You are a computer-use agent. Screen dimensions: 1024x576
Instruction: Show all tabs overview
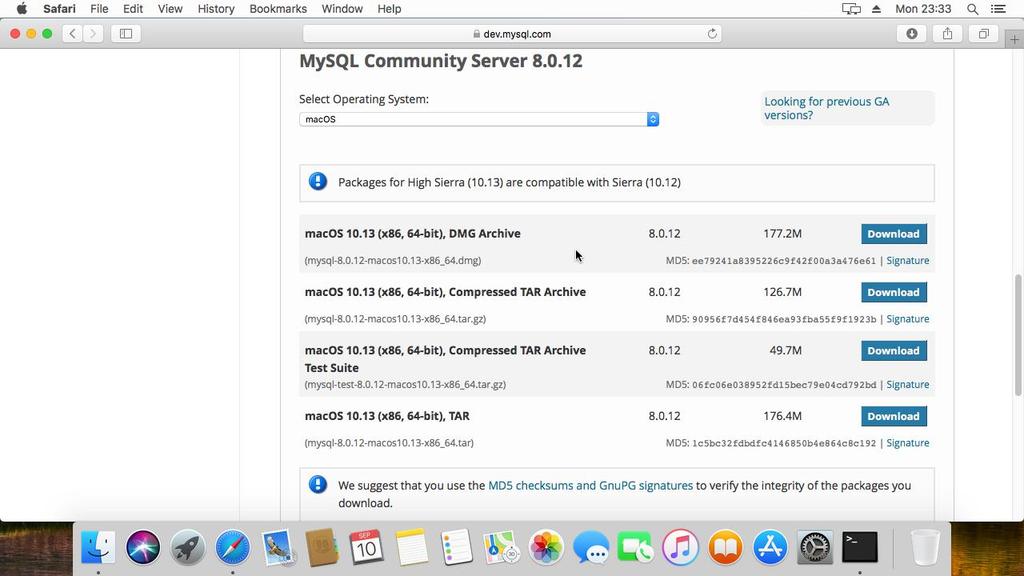tap(984, 33)
